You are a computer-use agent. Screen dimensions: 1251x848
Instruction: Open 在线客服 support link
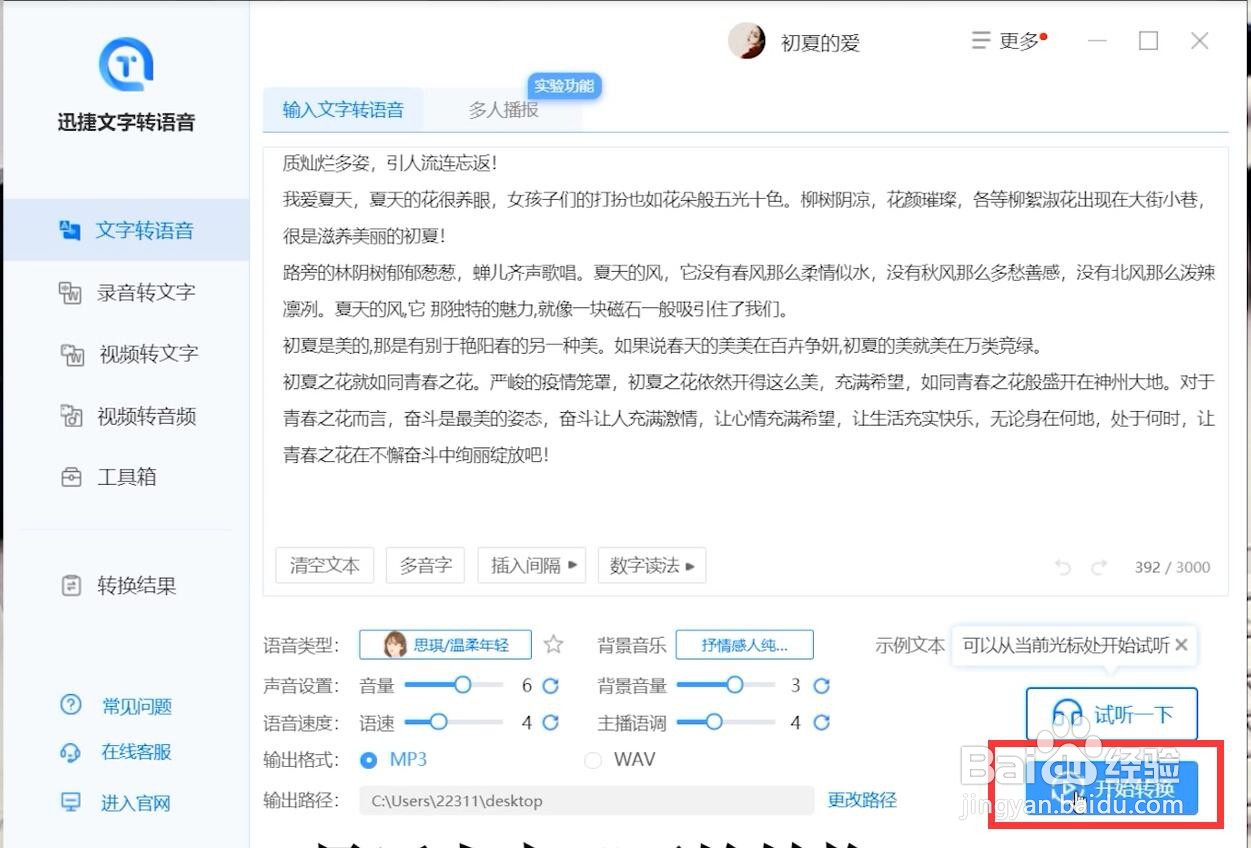(136, 752)
